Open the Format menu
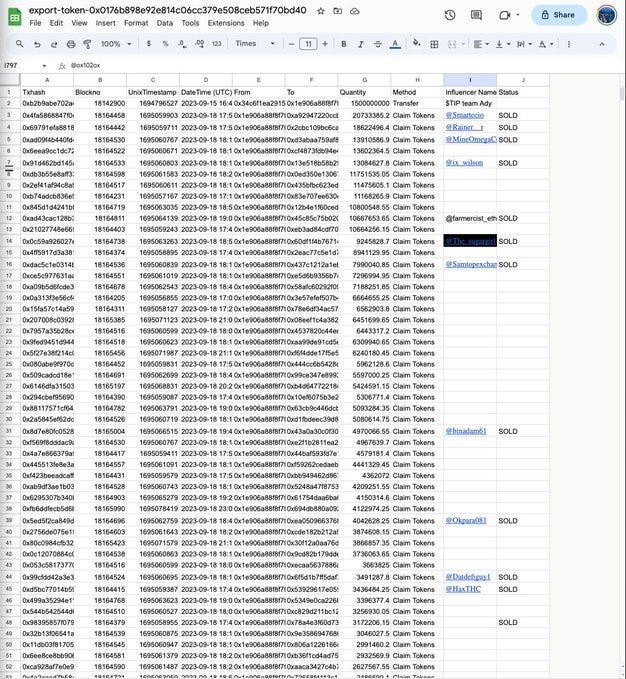 point(136,23)
